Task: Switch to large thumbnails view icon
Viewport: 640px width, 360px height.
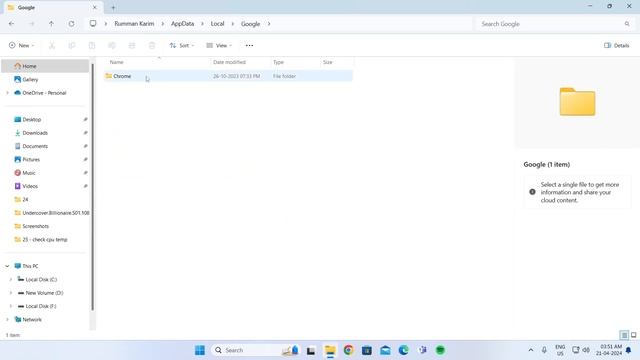Action: [x=633, y=335]
